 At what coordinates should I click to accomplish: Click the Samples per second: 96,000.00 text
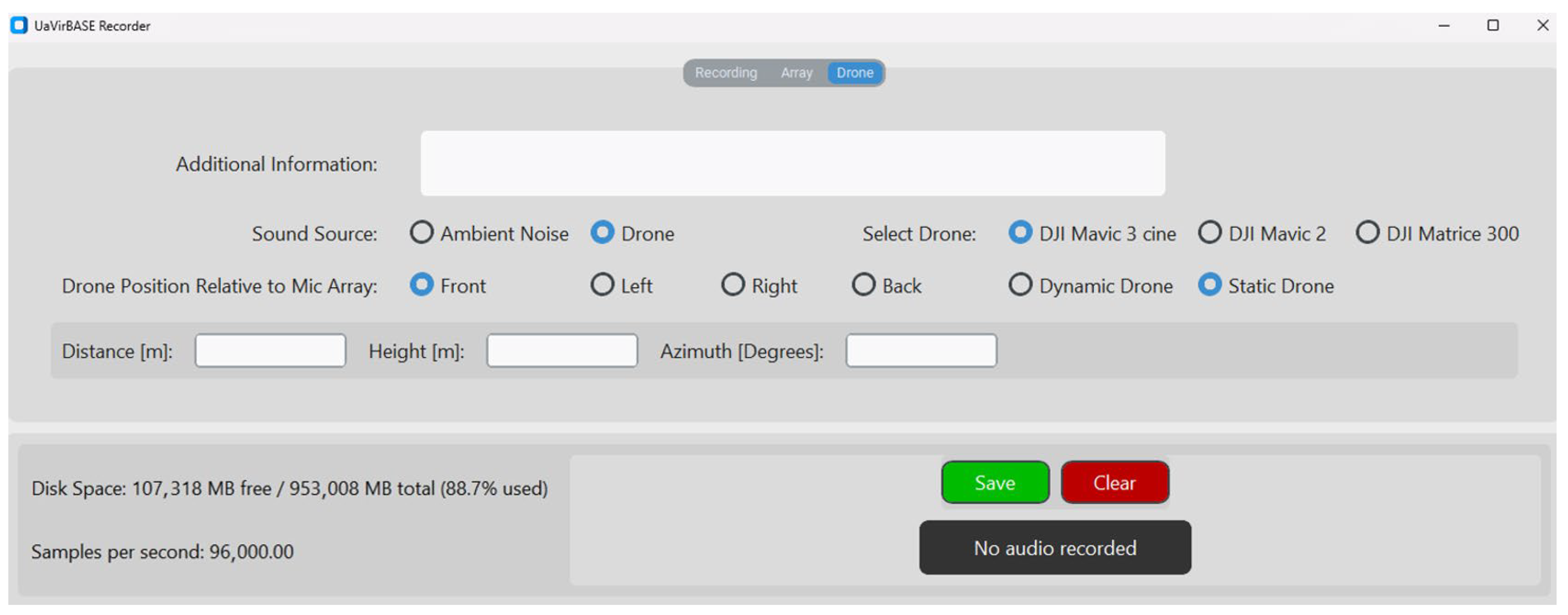coord(163,552)
